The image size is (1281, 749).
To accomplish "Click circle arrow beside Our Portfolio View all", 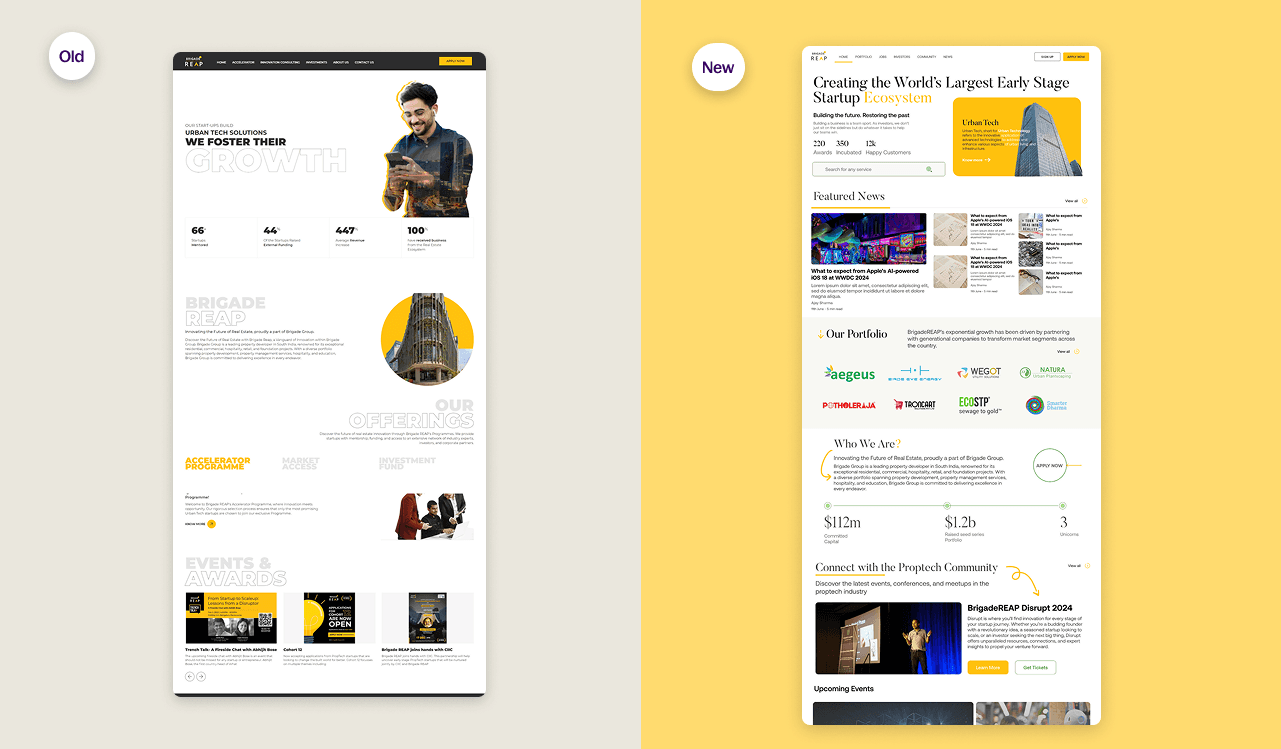I will pos(1076,351).
